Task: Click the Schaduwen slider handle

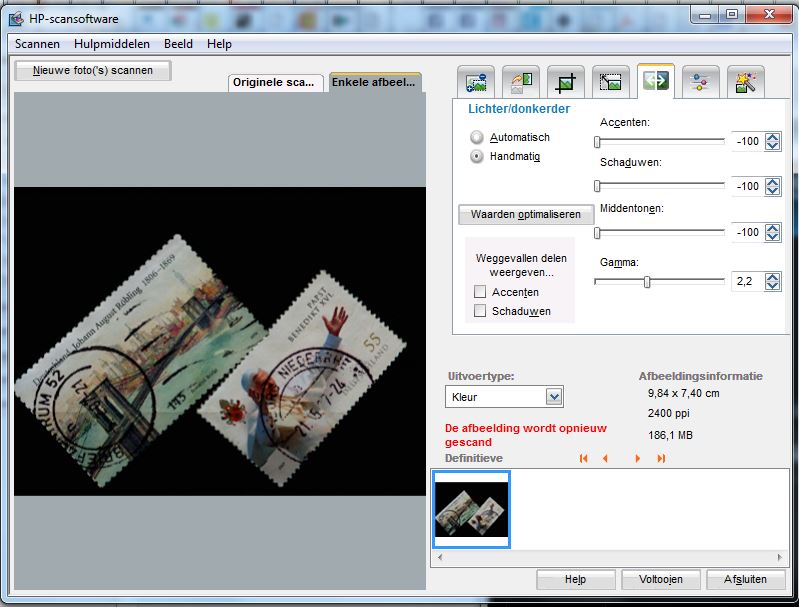Action: (x=597, y=186)
